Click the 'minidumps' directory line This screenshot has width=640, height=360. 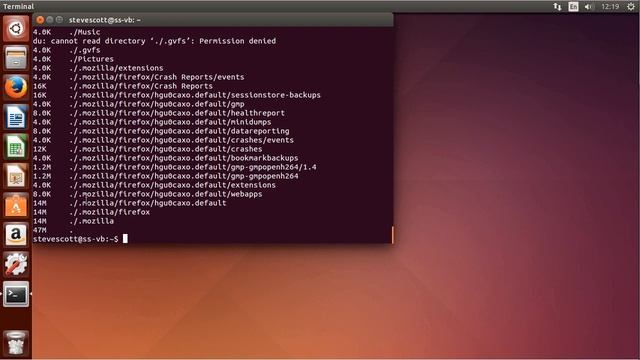coord(152,122)
